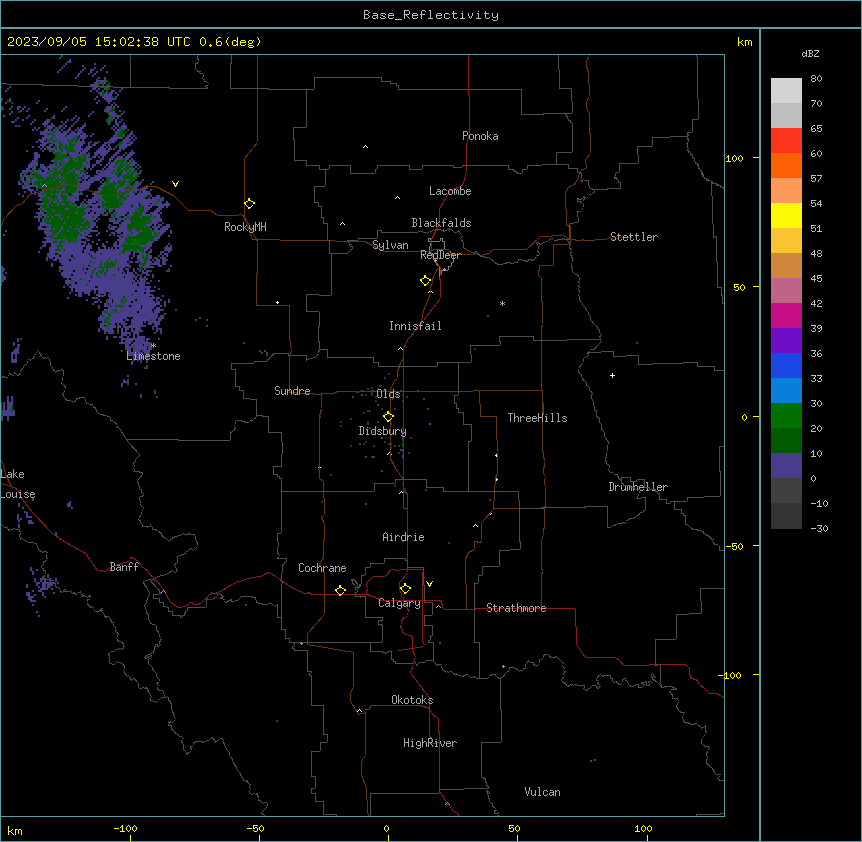Click the yellow diamond marker beside RockyMH
Viewport: 862px width, 842px height.
pyautogui.click(x=249, y=204)
